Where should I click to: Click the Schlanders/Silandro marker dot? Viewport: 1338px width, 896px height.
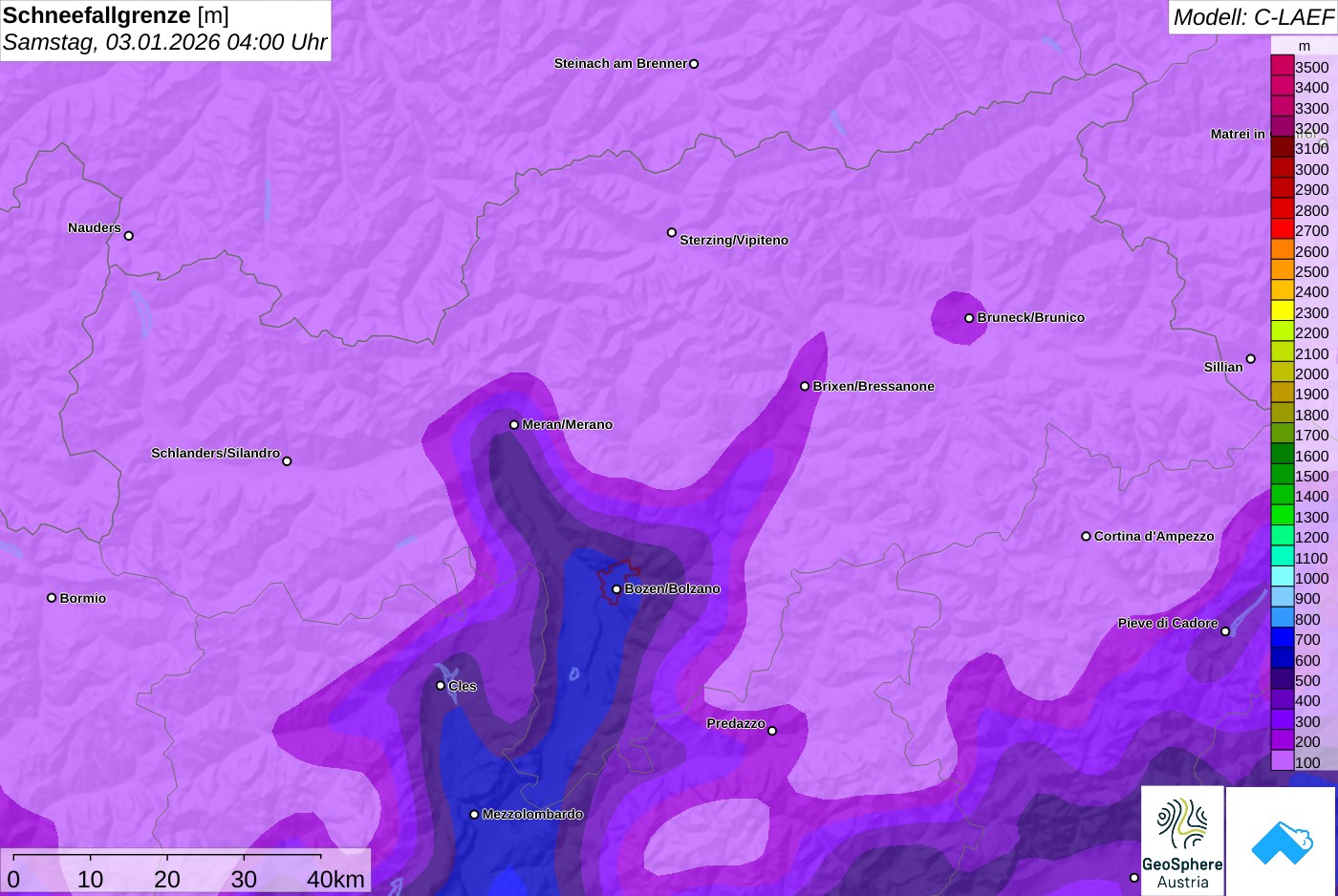coord(287,461)
